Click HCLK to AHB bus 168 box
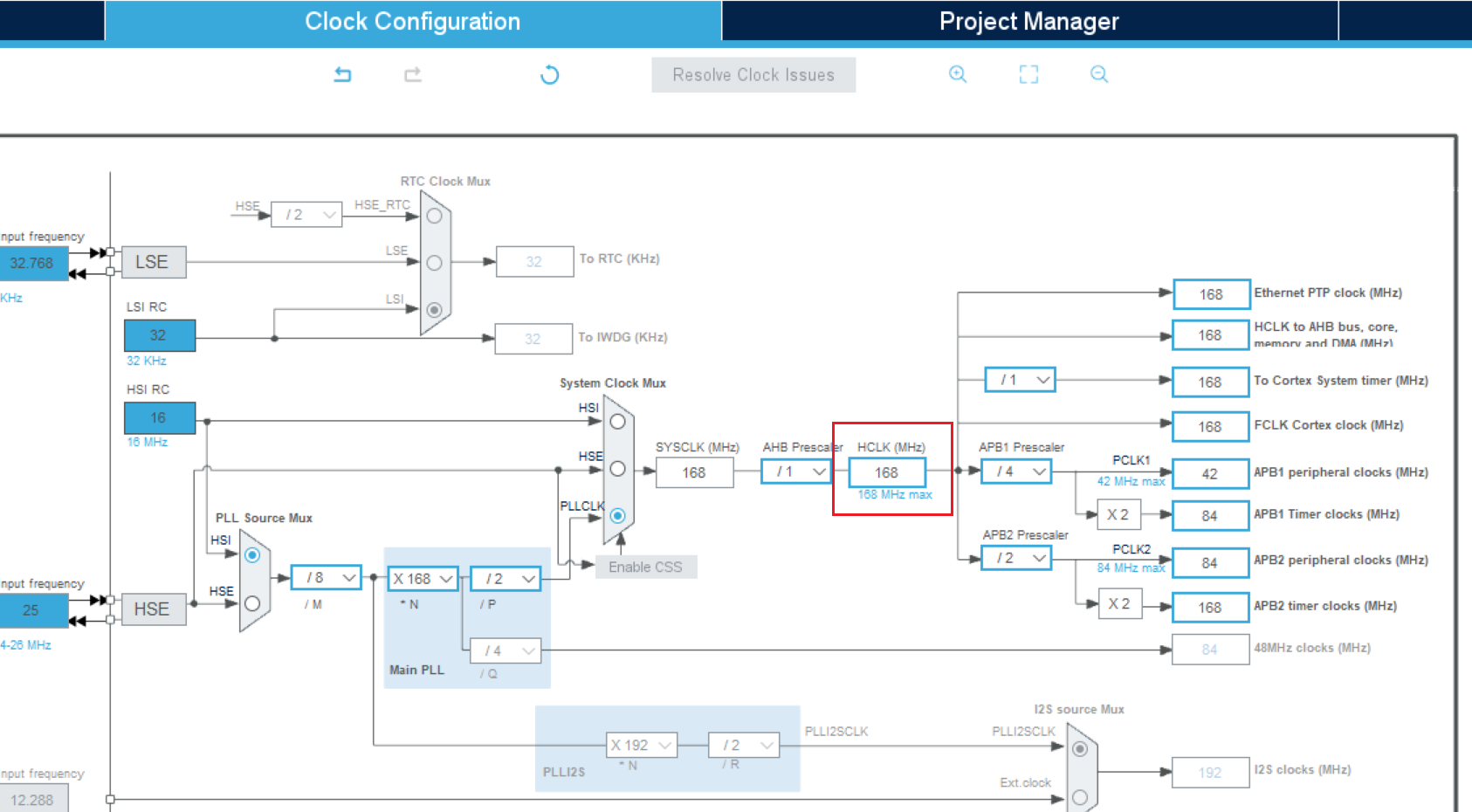 pyautogui.click(x=1211, y=335)
